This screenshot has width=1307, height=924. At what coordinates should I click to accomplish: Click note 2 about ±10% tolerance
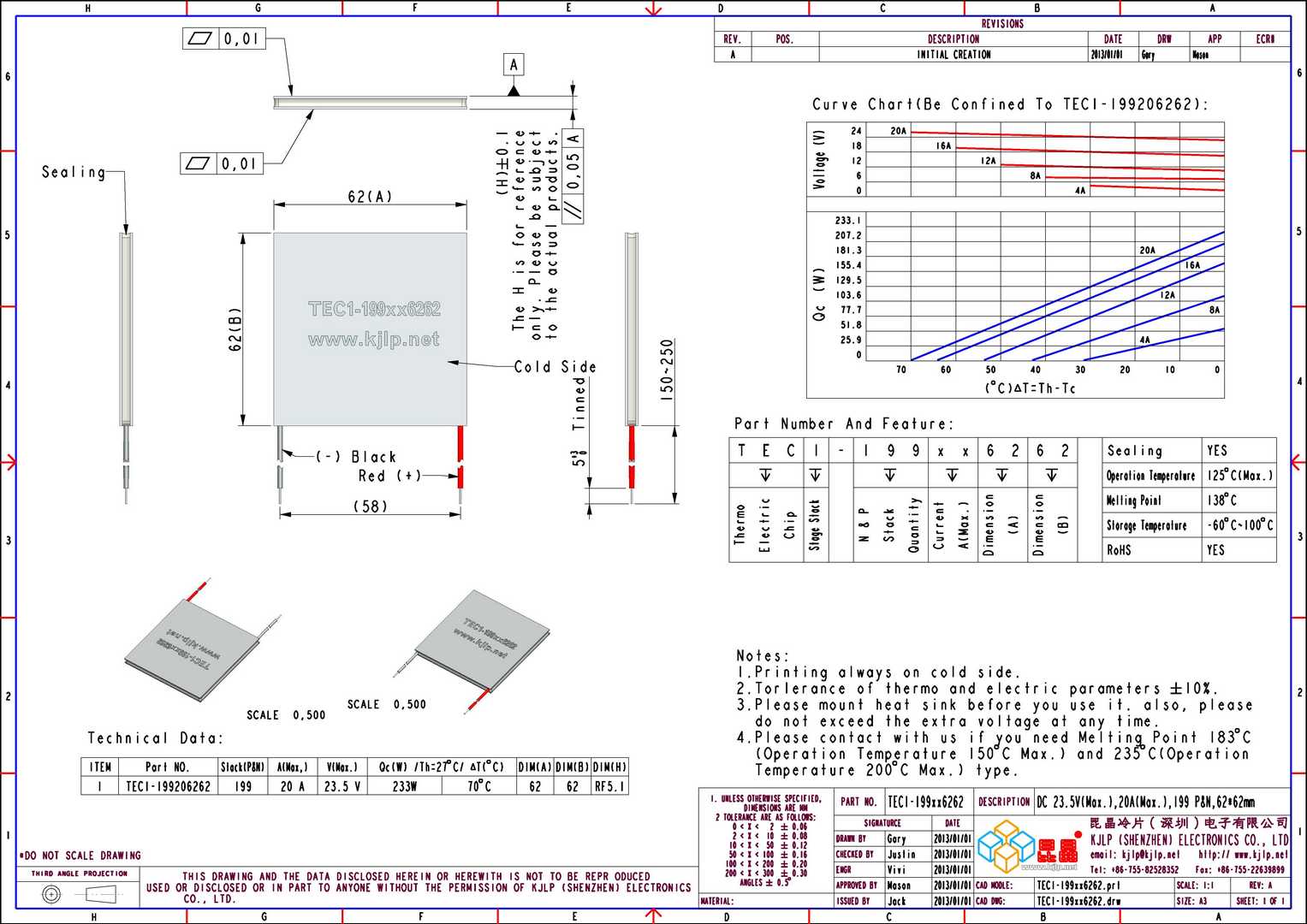(x=977, y=689)
